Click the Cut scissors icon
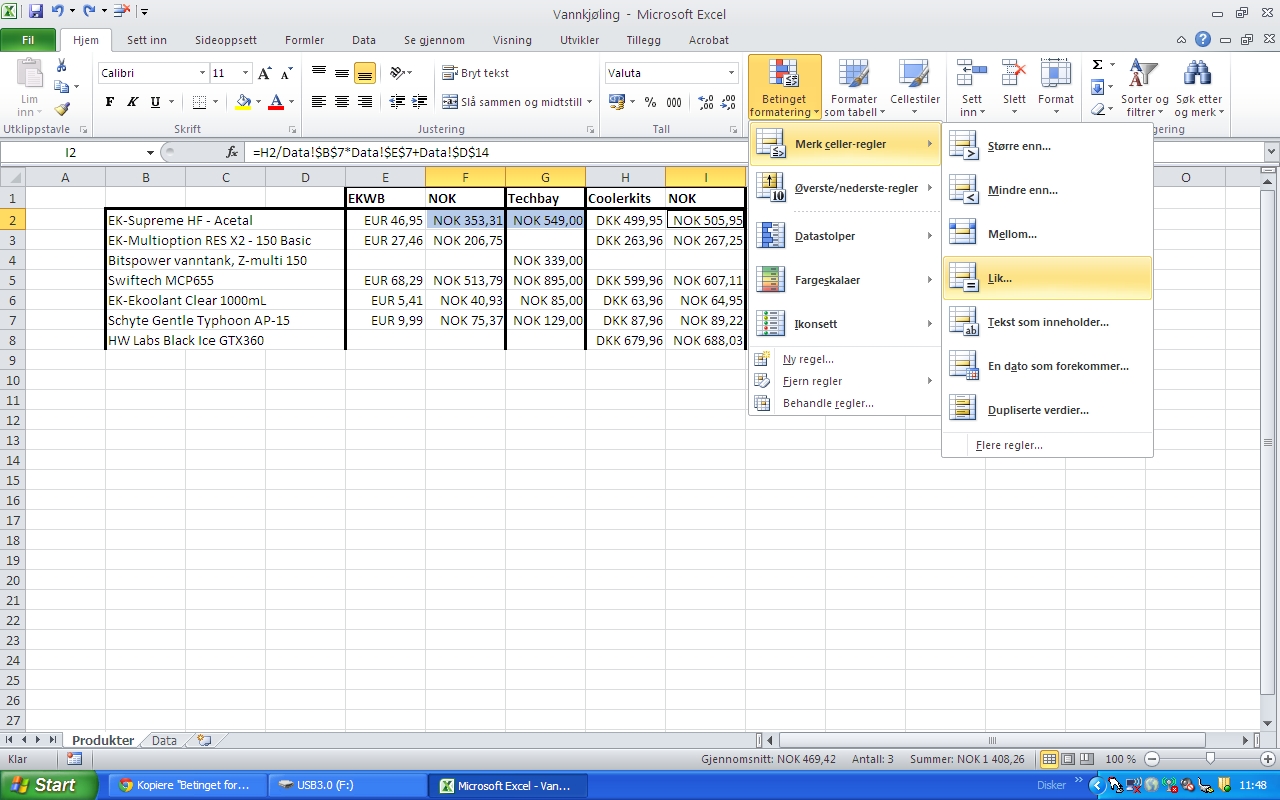Screen dimensions: 1280x800 point(62,66)
